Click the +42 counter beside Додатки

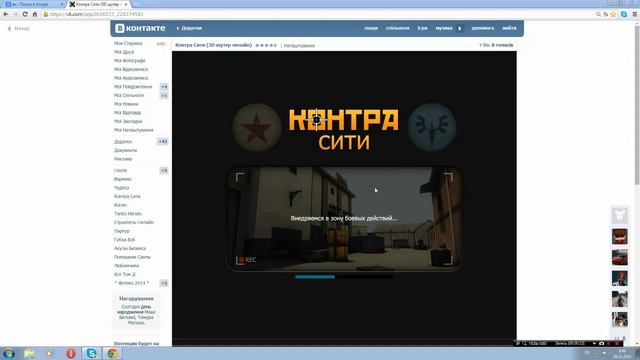pos(163,142)
